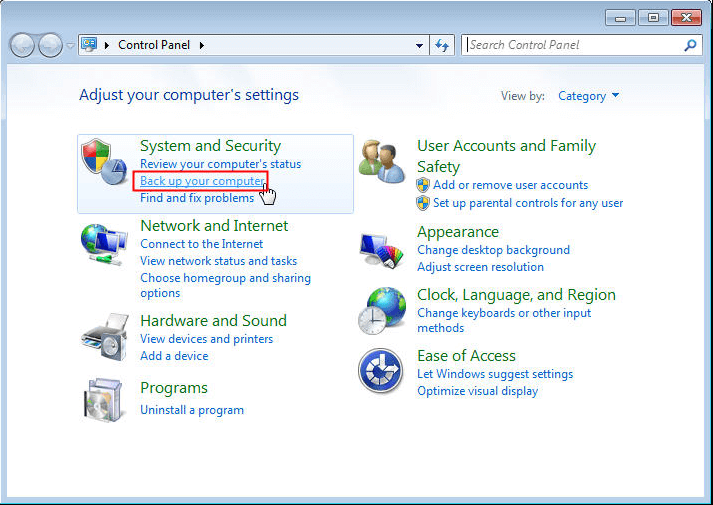713x505 pixels.
Task: Expand the address bar history dropdown arrow
Action: click(x=420, y=45)
